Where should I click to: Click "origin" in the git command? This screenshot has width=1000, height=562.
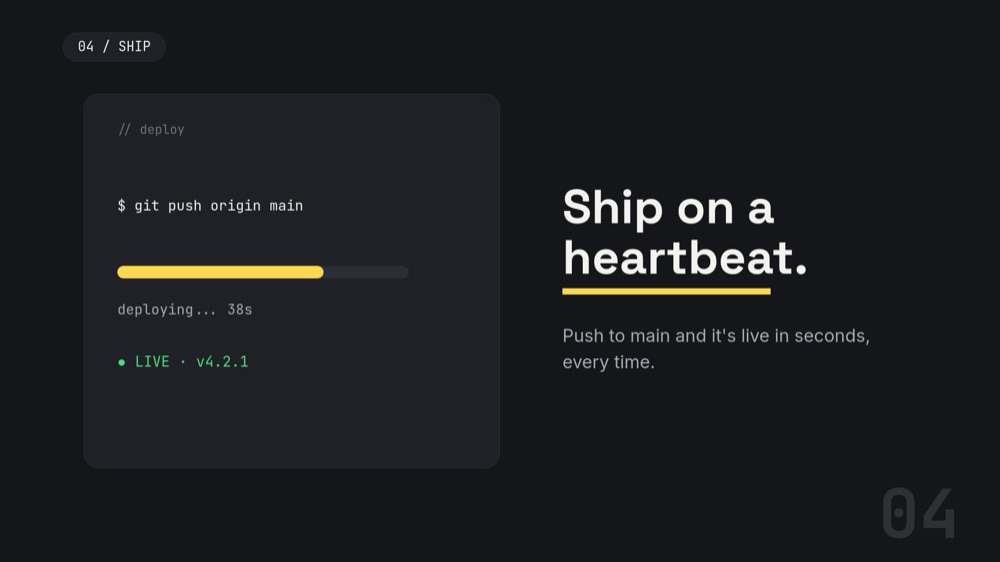pyautogui.click(x=235, y=205)
